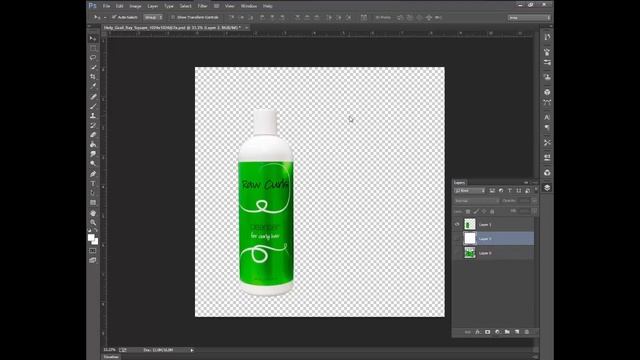Select the Brush tool
The width and height of the screenshot is (640, 360).
click(x=93, y=107)
